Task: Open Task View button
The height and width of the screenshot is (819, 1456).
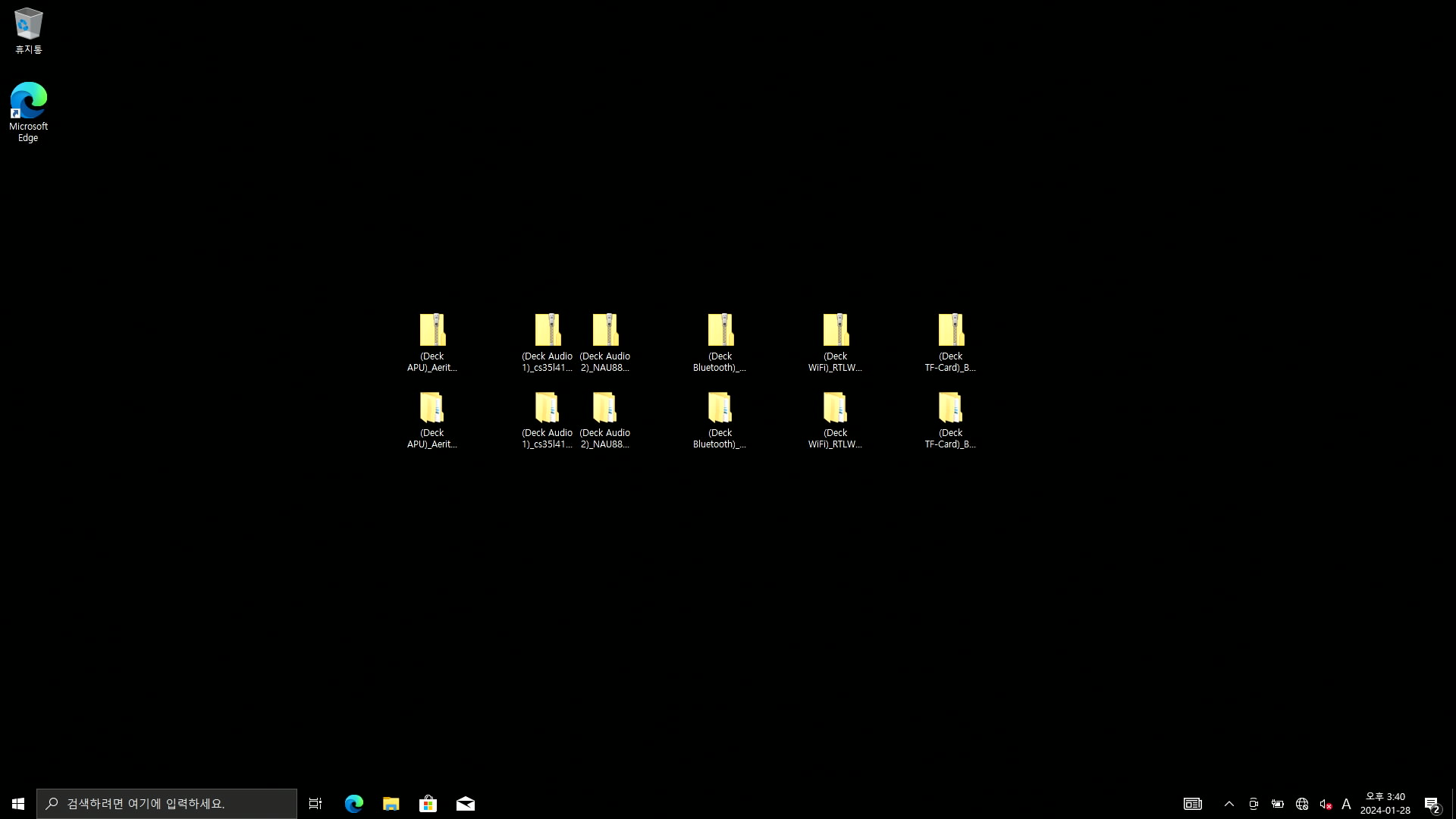Action: tap(315, 804)
